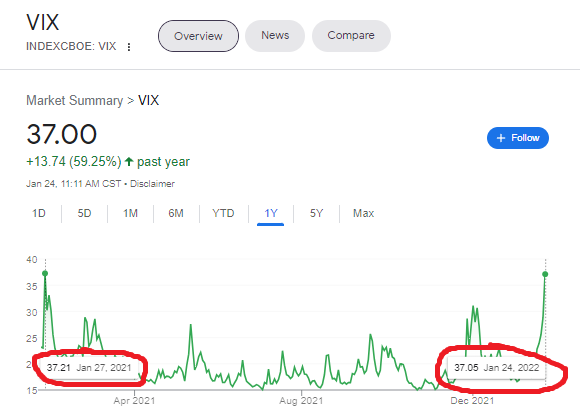Open the three-dot menu beside INDEXCBOE: VIX

pyautogui.click(x=129, y=47)
